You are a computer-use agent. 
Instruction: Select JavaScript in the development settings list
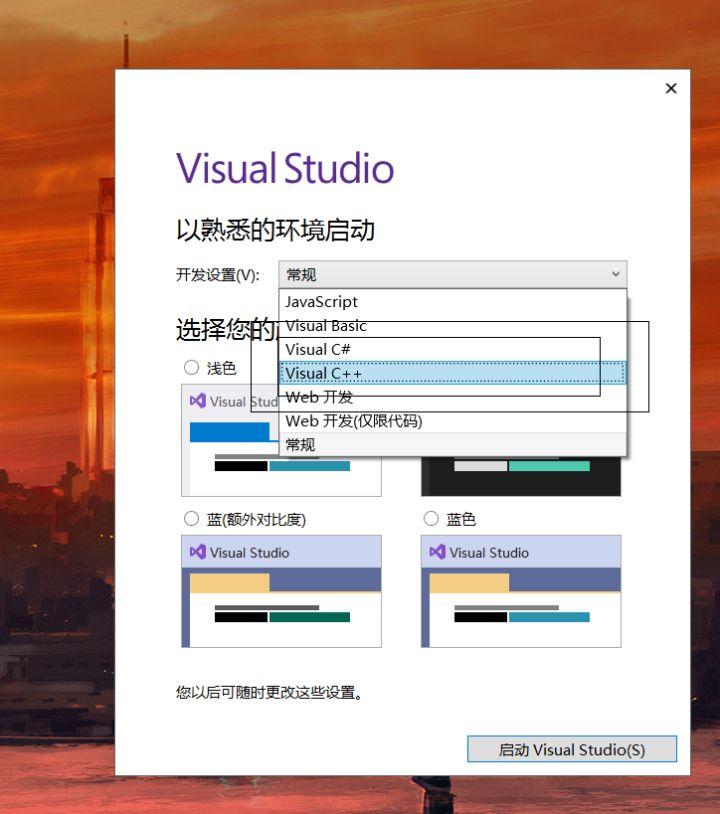click(452, 302)
